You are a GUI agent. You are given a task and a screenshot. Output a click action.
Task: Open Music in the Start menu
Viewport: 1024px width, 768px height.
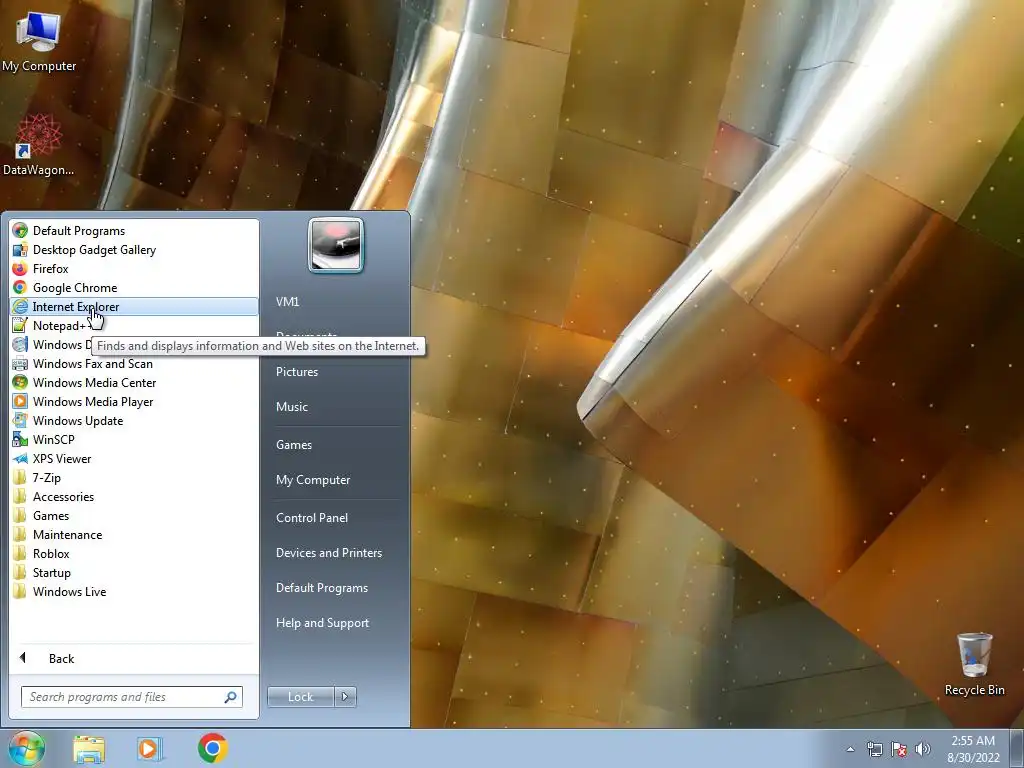click(292, 406)
